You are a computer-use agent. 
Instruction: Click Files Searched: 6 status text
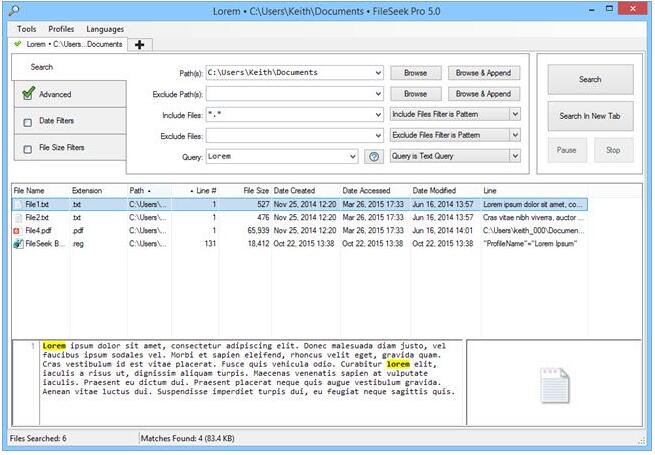38,439
